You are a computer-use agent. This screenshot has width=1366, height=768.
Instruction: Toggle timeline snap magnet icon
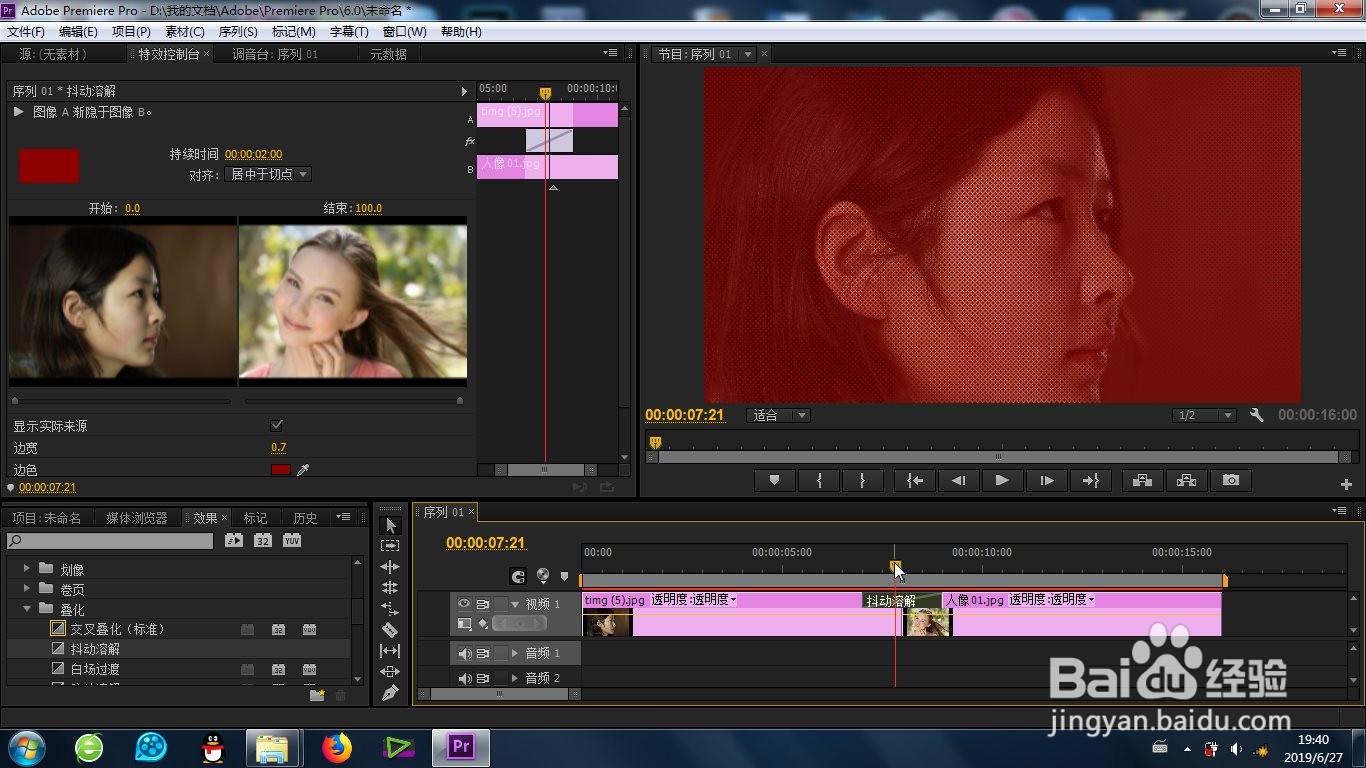pos(518,576)
